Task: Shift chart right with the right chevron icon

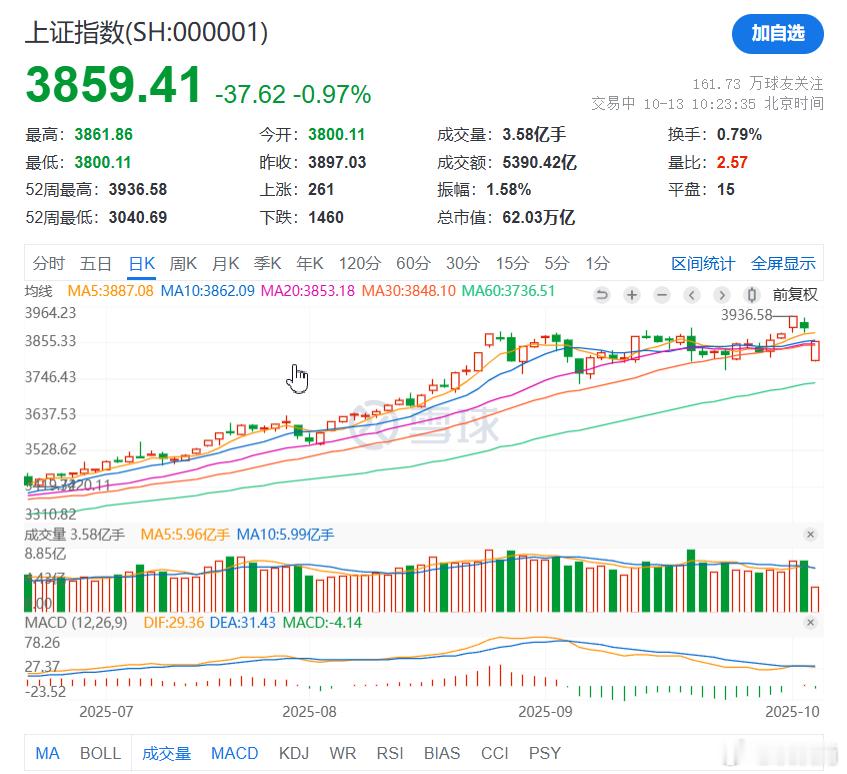Action: pos(721,295)
